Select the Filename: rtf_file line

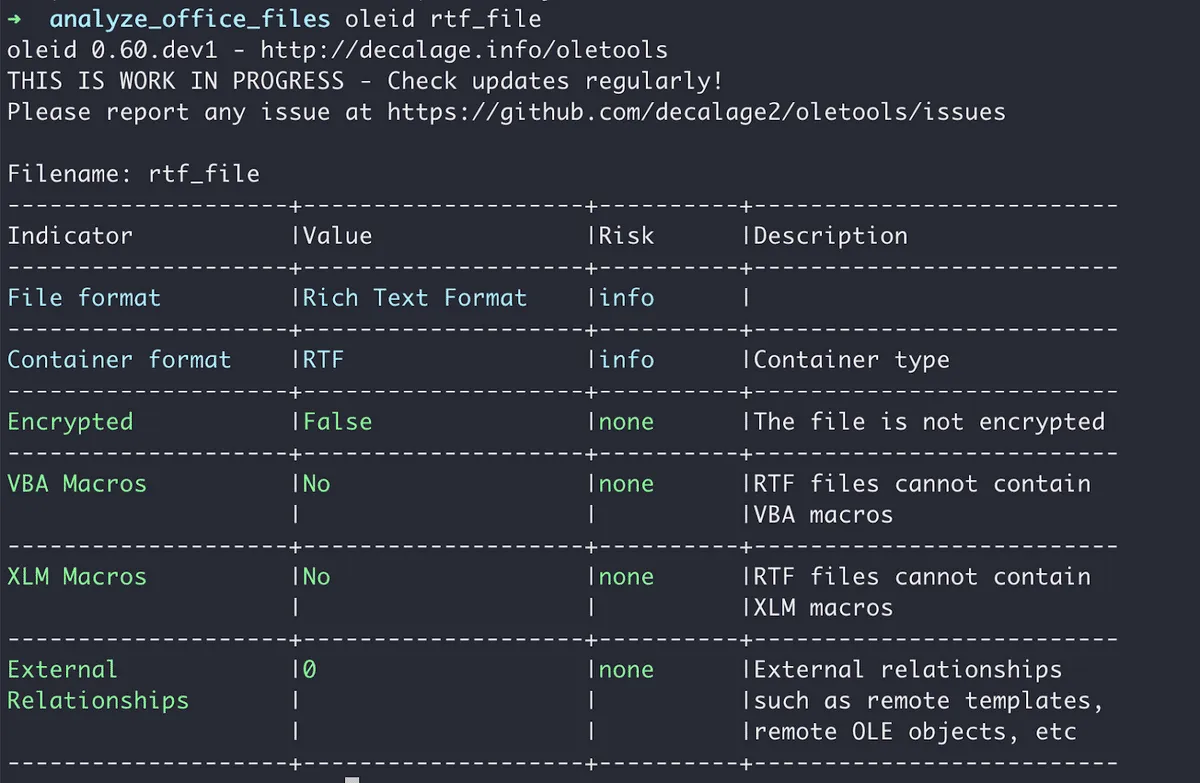[x=133, y=174]
